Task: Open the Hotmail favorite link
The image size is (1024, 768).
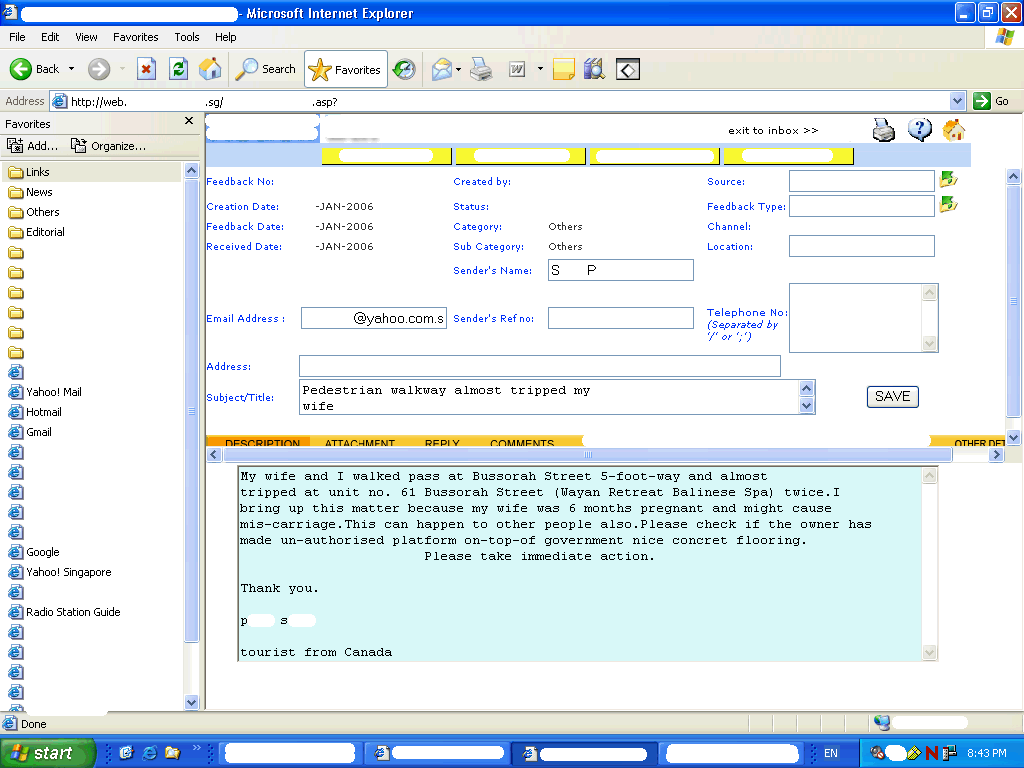Action: (35, 412)
